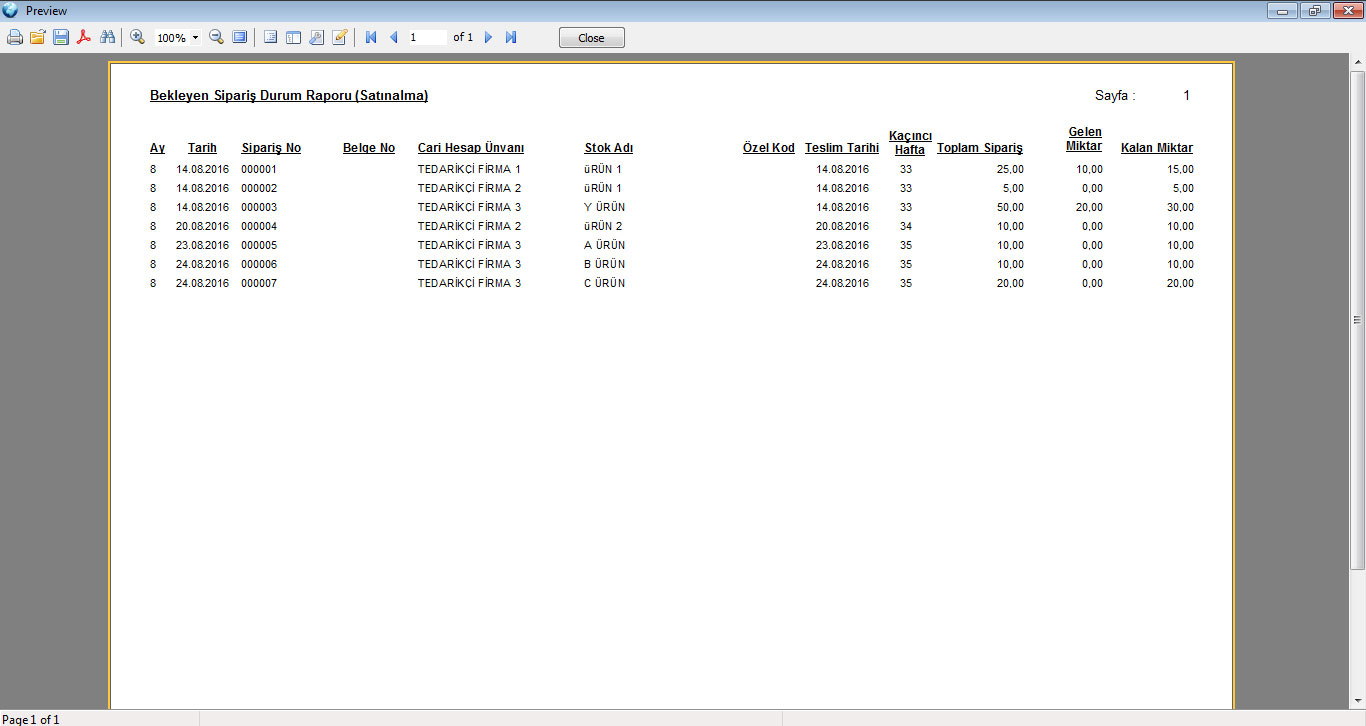Click stock name üRÜN 2
The image size is (1366, 726).
(x=604, y=226)
